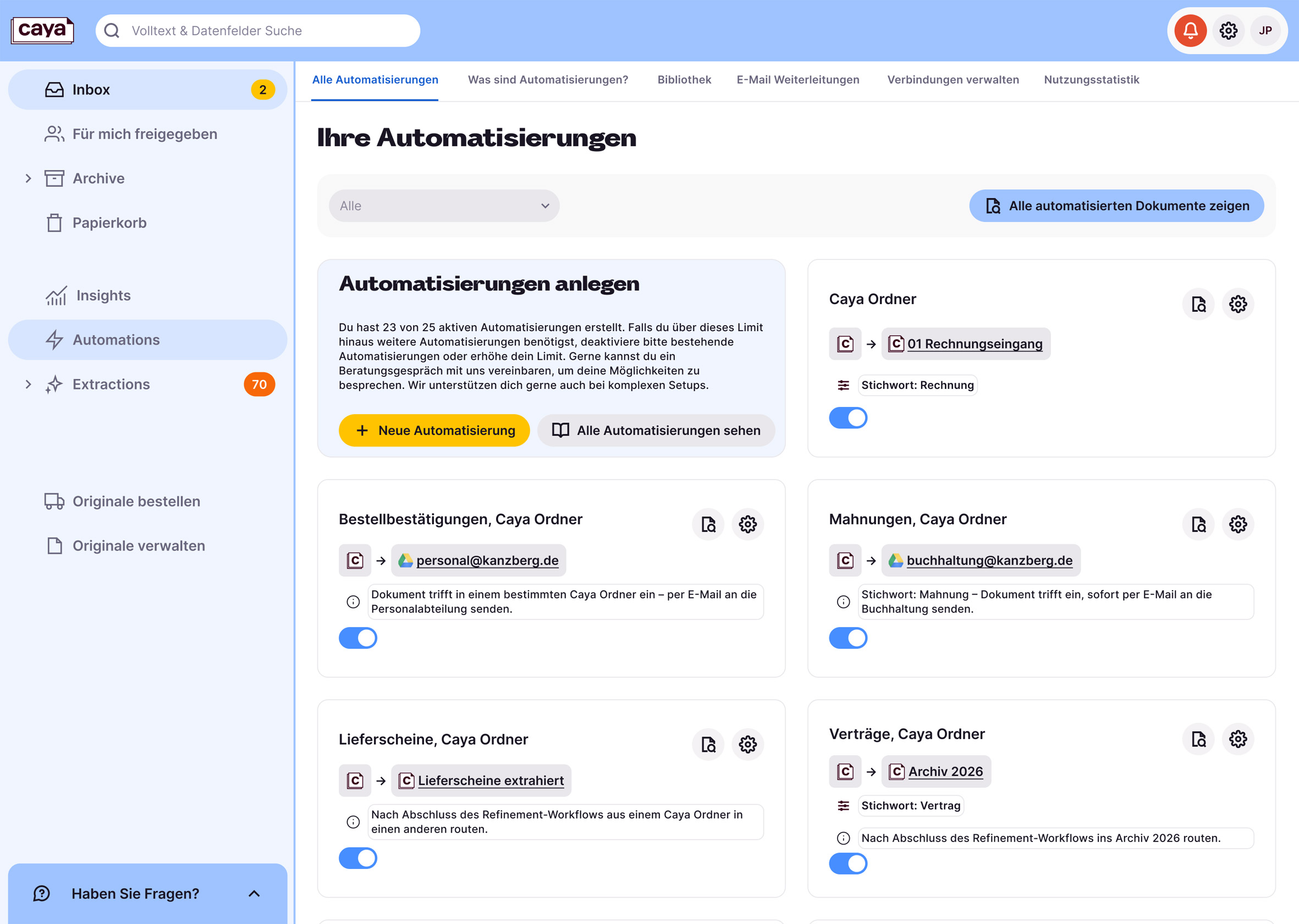
Task: Click Alle Automatisierungen sehen button
Action: coord(656,431)
